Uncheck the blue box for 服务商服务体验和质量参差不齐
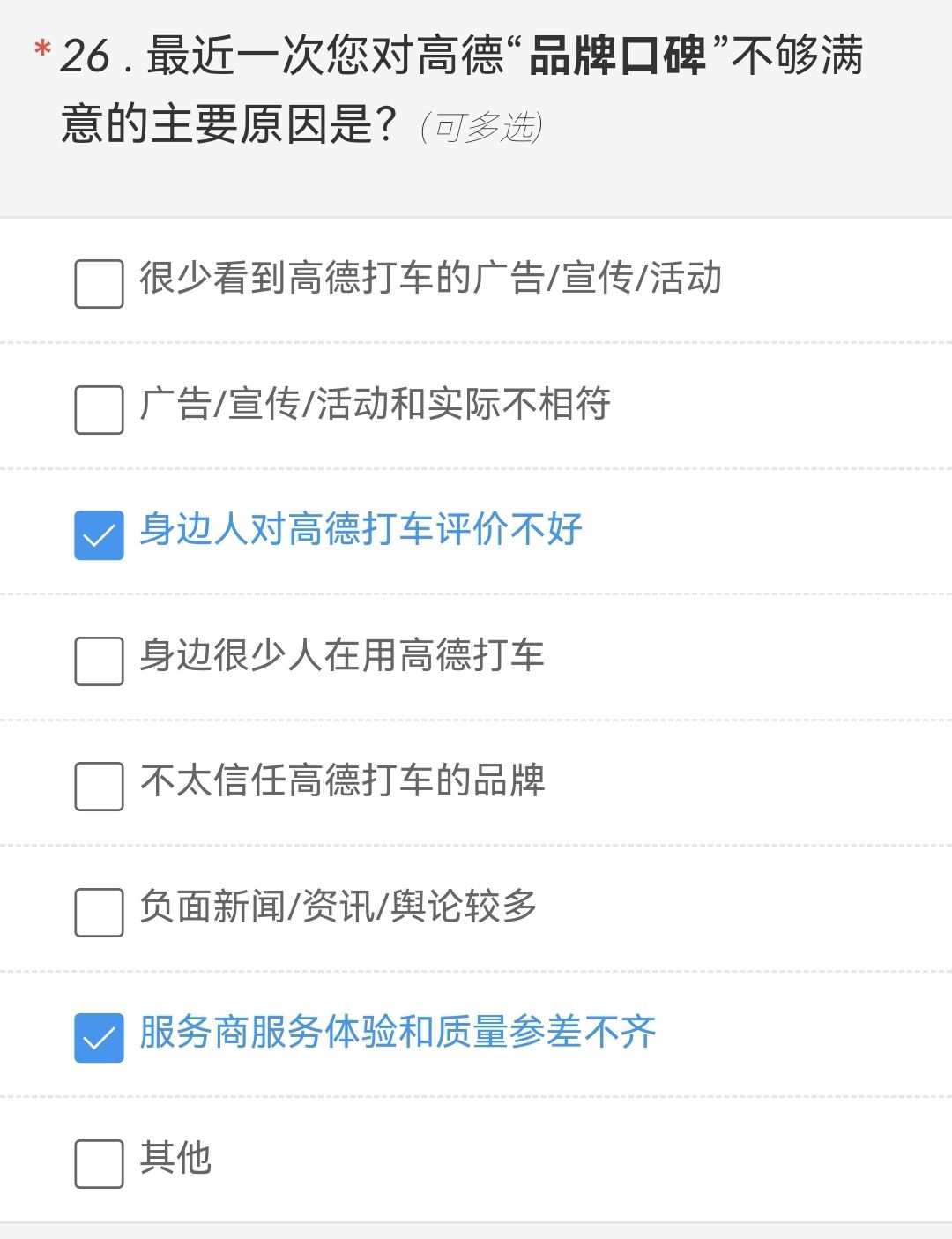Viewport: 952px width, 1239px height. [99, 1038]
